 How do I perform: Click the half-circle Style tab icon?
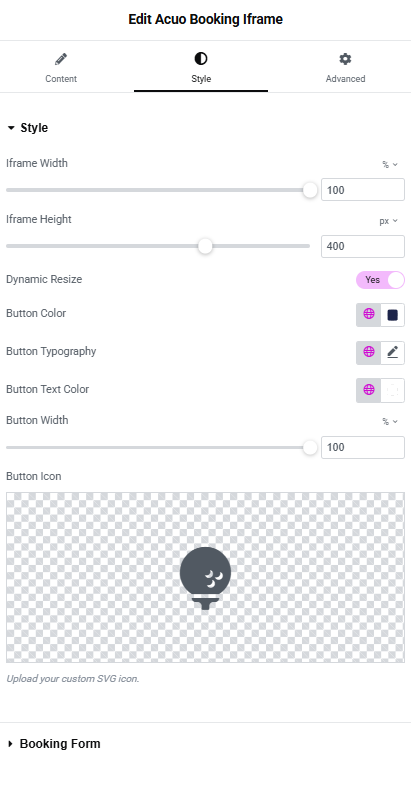pos(201,59)
